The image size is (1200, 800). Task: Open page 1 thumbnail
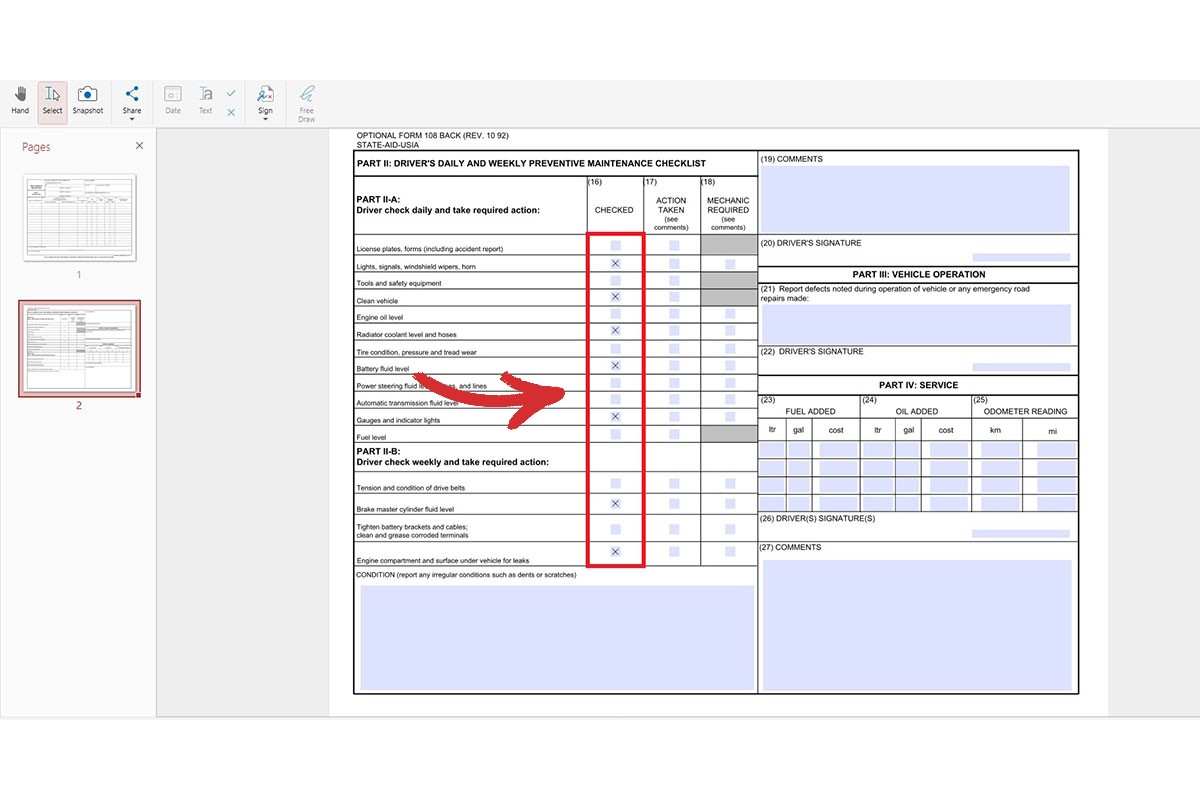[79, 219]
